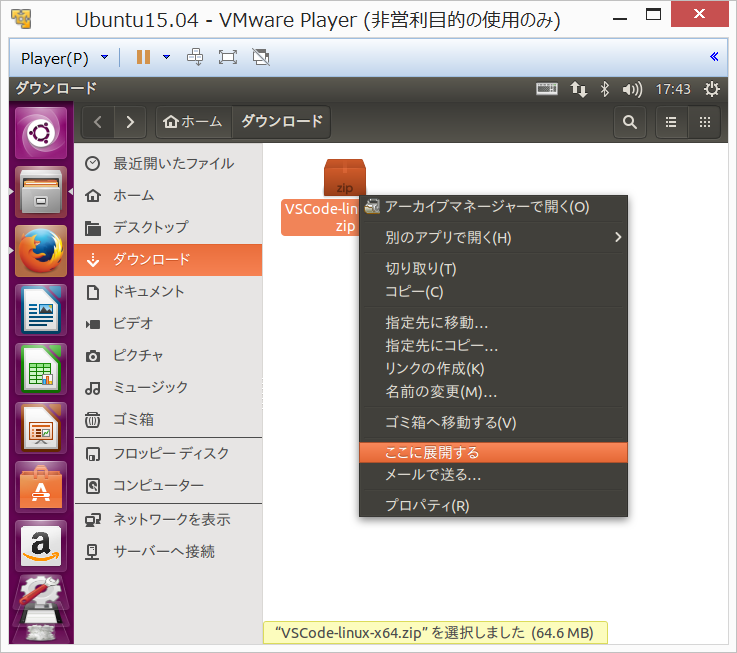The image size is (737, 653).
Task: Click the ダウンロード breadcrumb button
Action: 281,122
